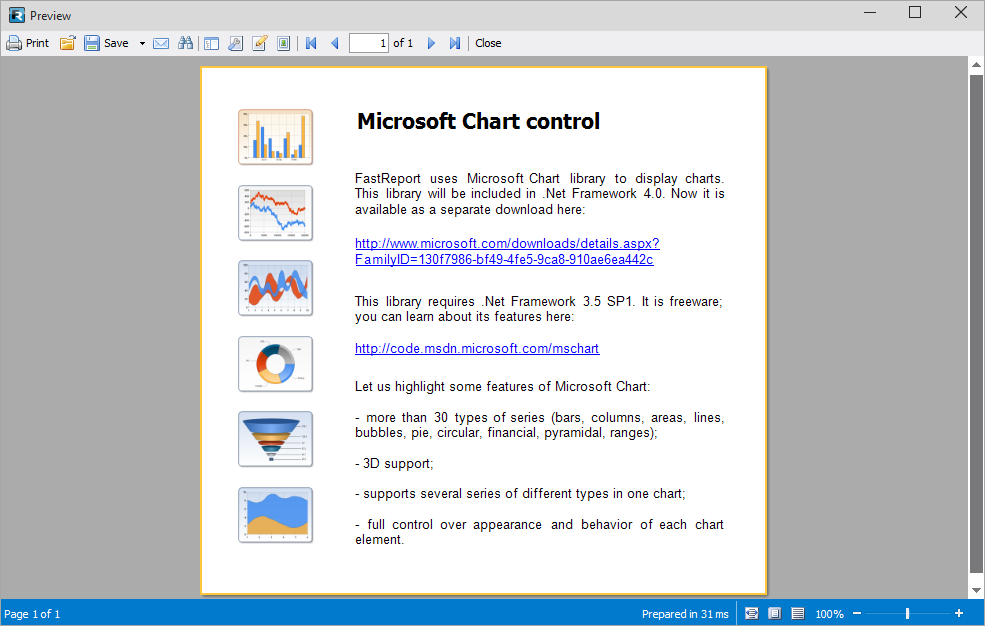This screenshot has height=626, width=985.
Task: Close the preview via Close toolbar button
Action: pos(488,43)
